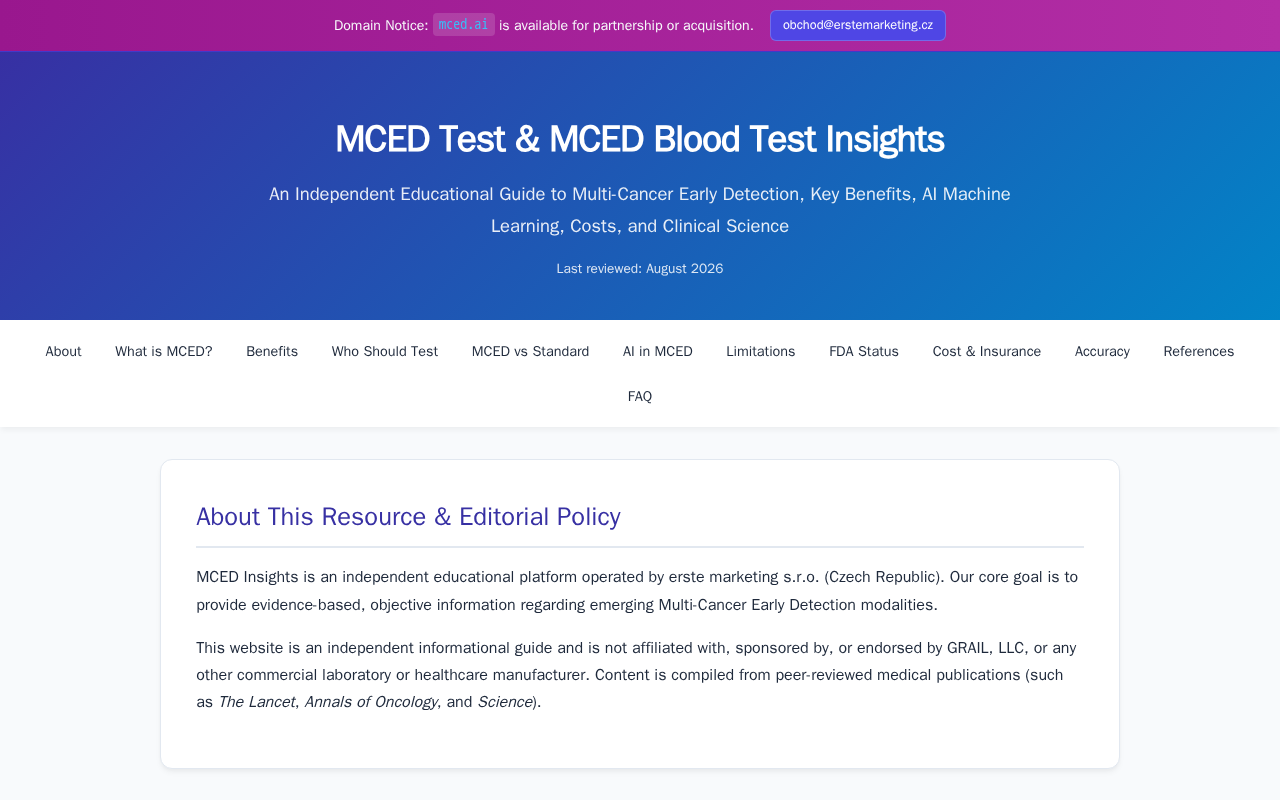Open the Cost & Insurance section
Image resolution: width=1280 pixels, height=800 pixels.
987,351
